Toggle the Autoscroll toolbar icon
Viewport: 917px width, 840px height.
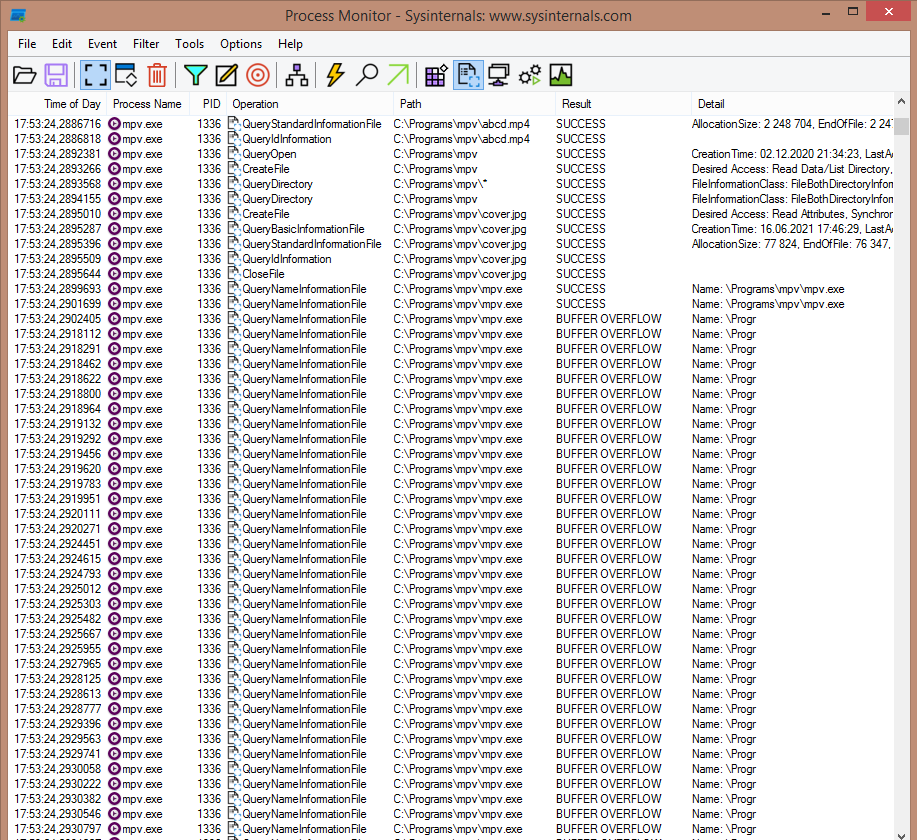click(126, 75)
